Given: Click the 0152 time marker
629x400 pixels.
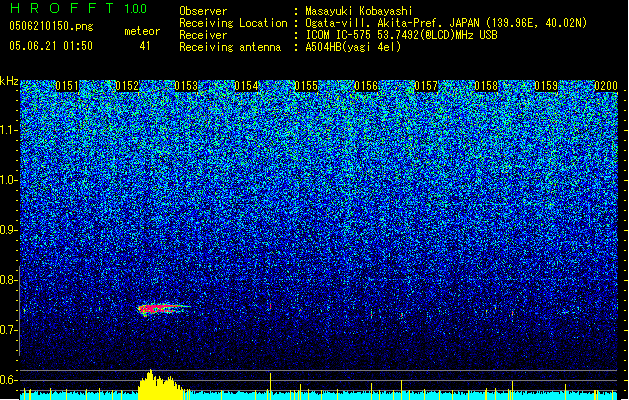Looking at the screenshot, I should [x=127, y=86].
